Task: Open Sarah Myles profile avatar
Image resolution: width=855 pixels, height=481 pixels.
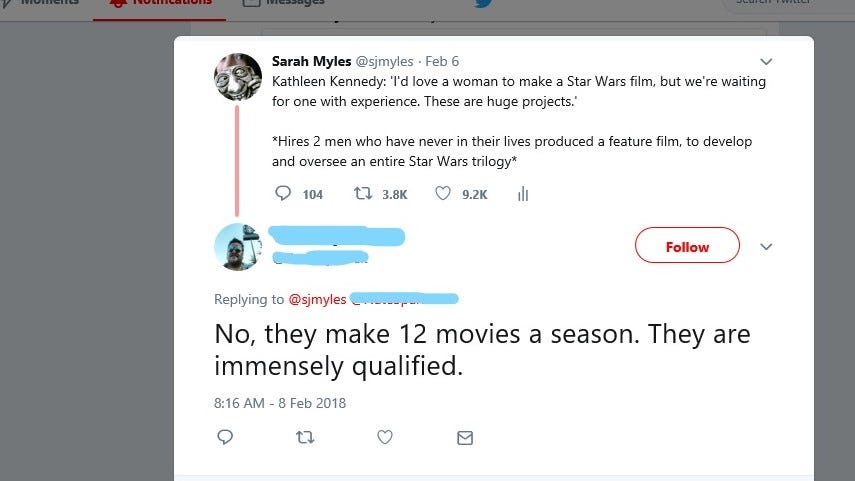Action: click(238, 77)
